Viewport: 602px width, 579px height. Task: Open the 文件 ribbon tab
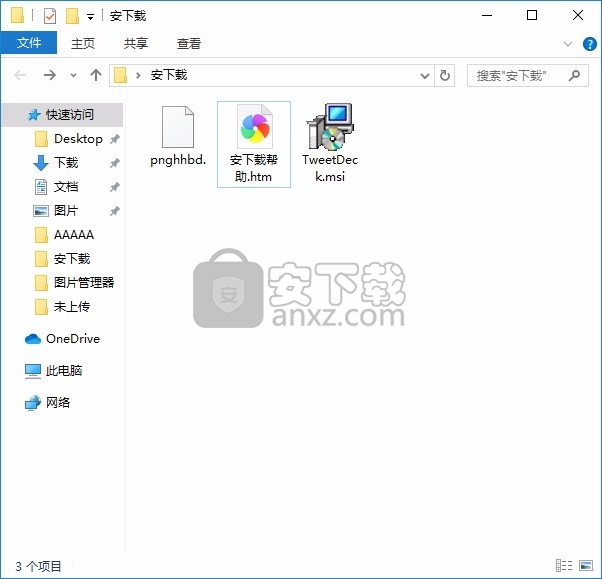pos(29,43)
